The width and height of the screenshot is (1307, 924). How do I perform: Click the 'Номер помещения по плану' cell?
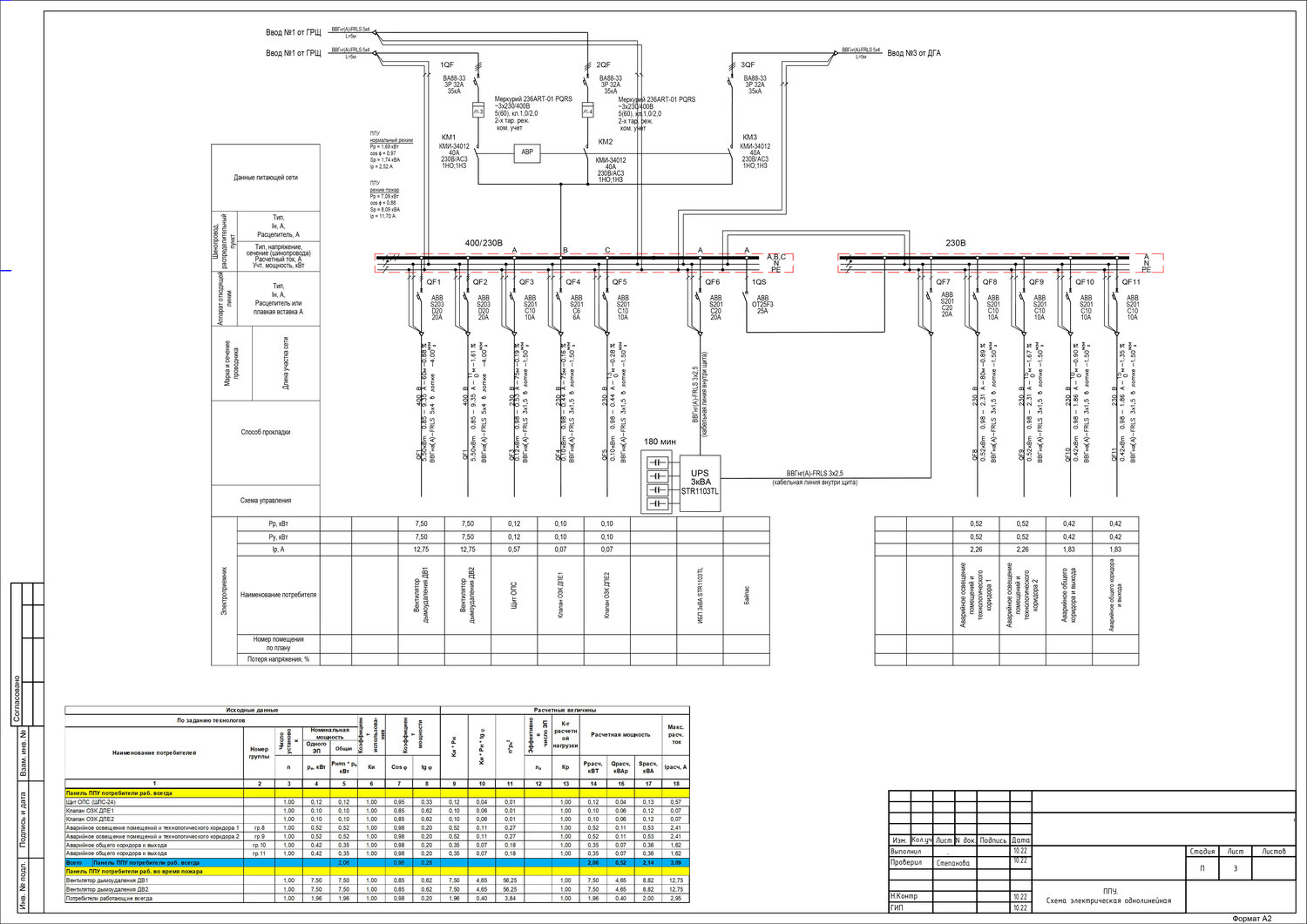tap(278, 644)
